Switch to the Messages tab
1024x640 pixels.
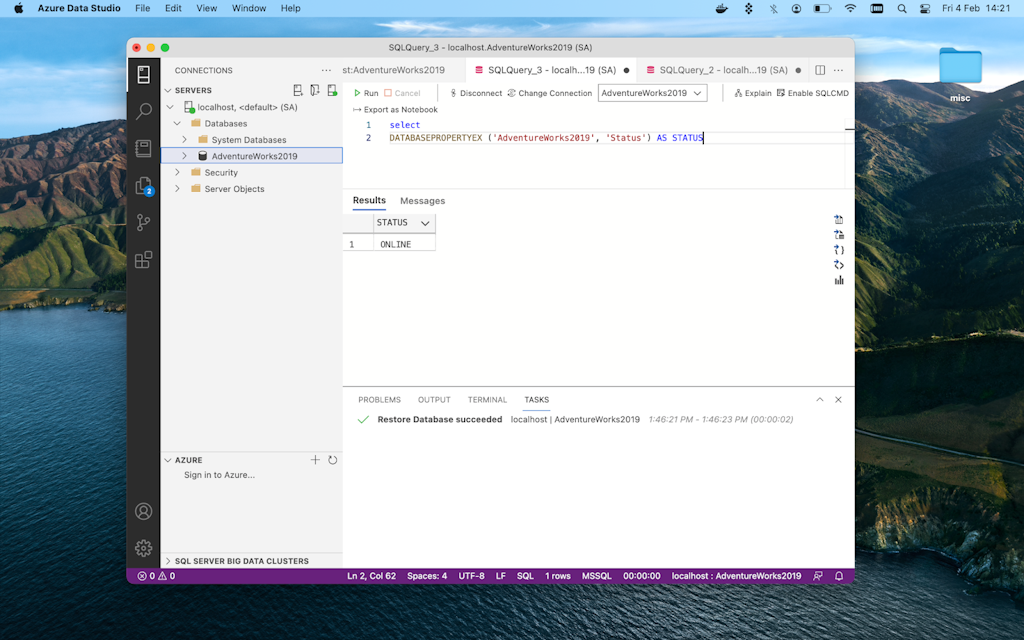[x=422, y=201]
